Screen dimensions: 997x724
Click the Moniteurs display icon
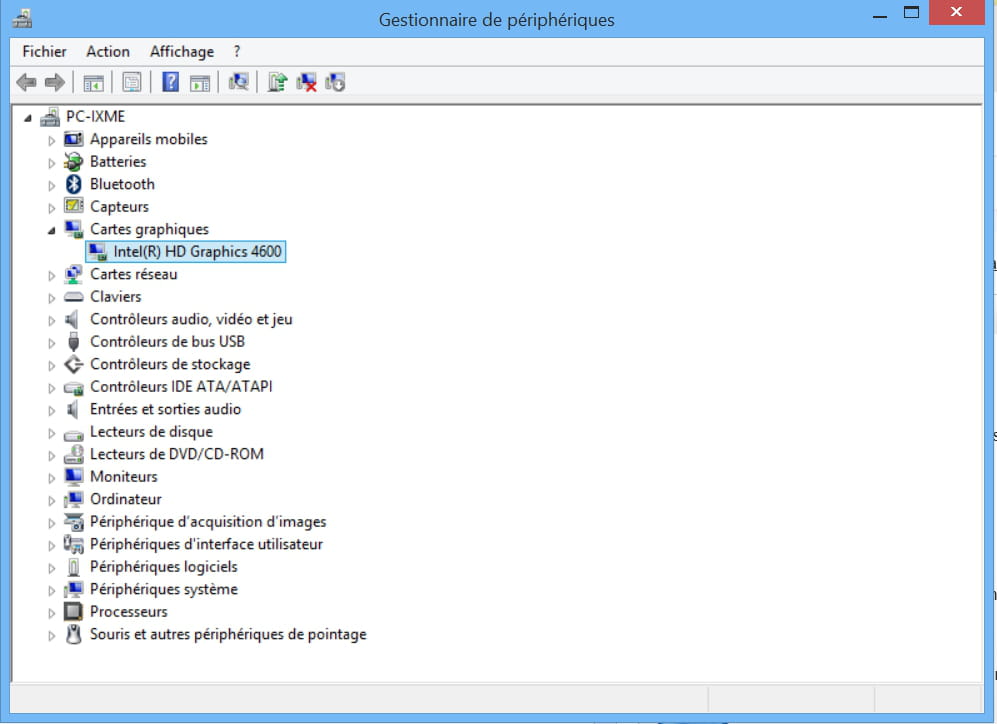74,477
